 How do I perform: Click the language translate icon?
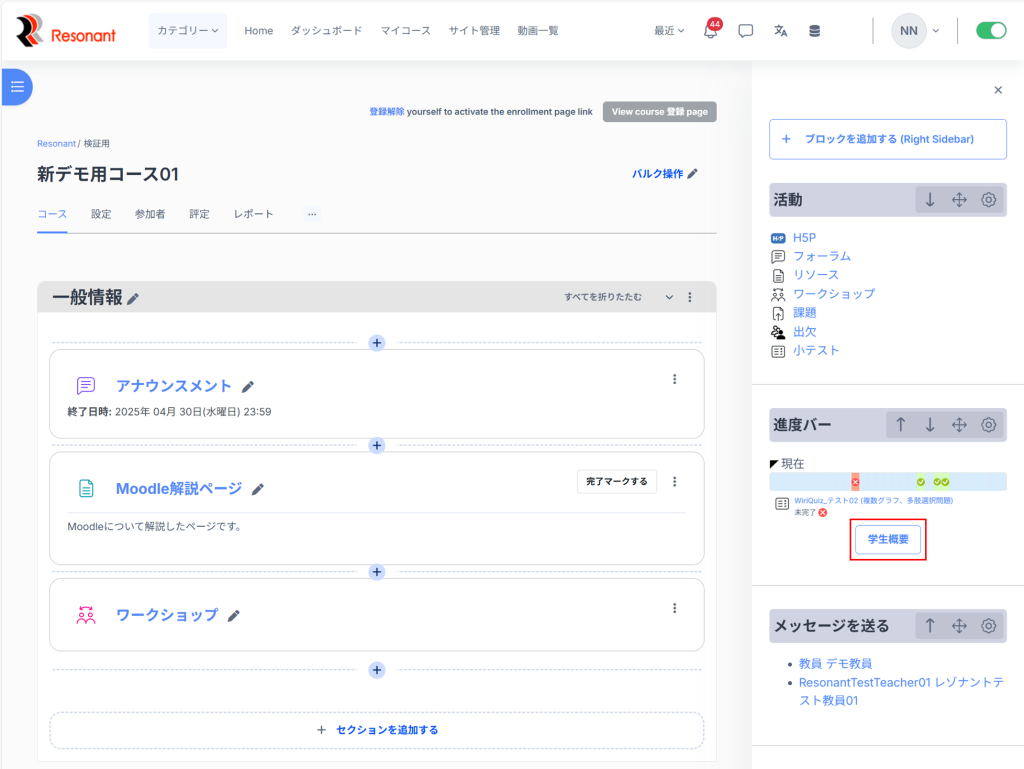[780, 31]
